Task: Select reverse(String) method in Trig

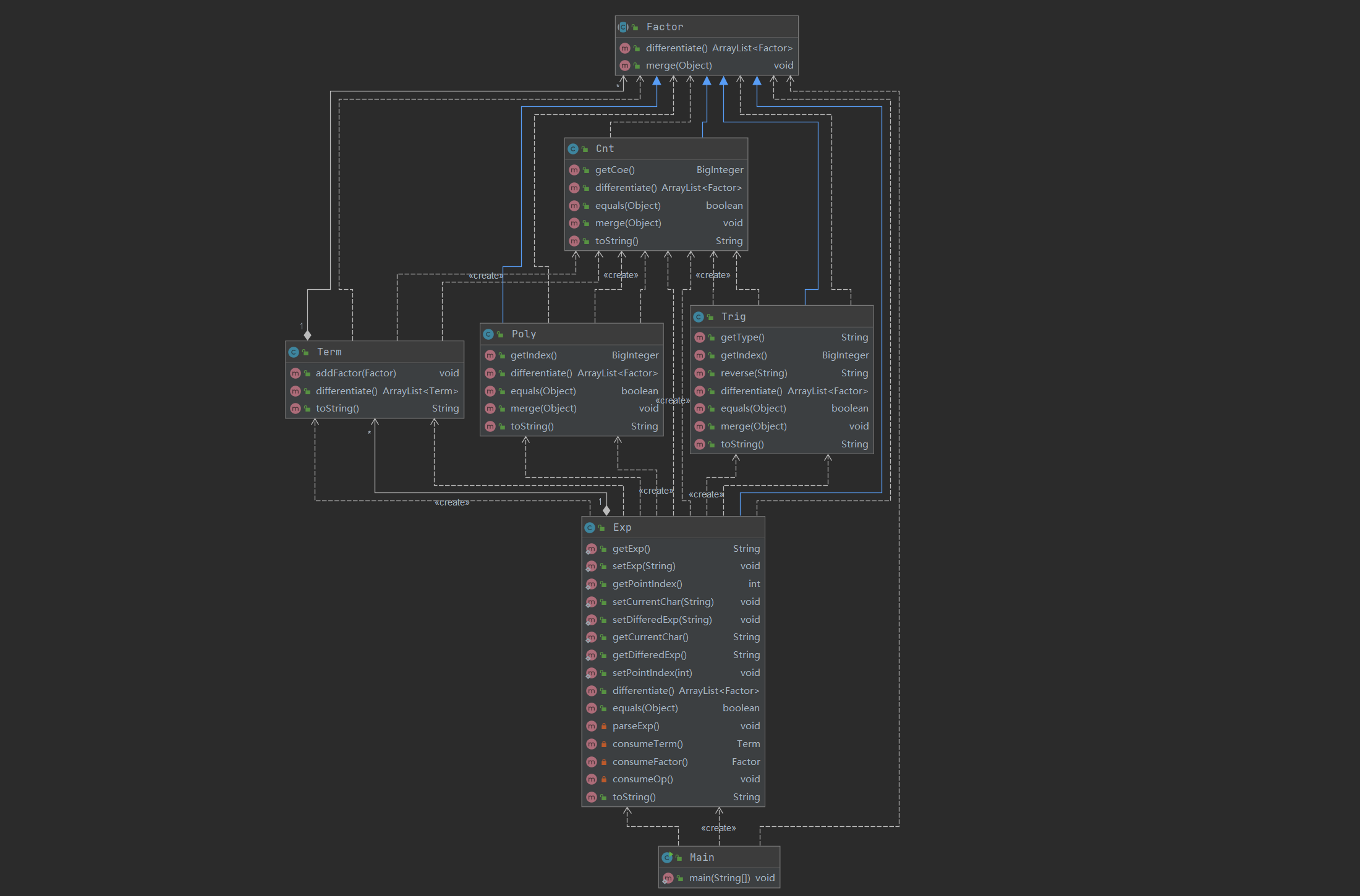Action: coord(754,373)
